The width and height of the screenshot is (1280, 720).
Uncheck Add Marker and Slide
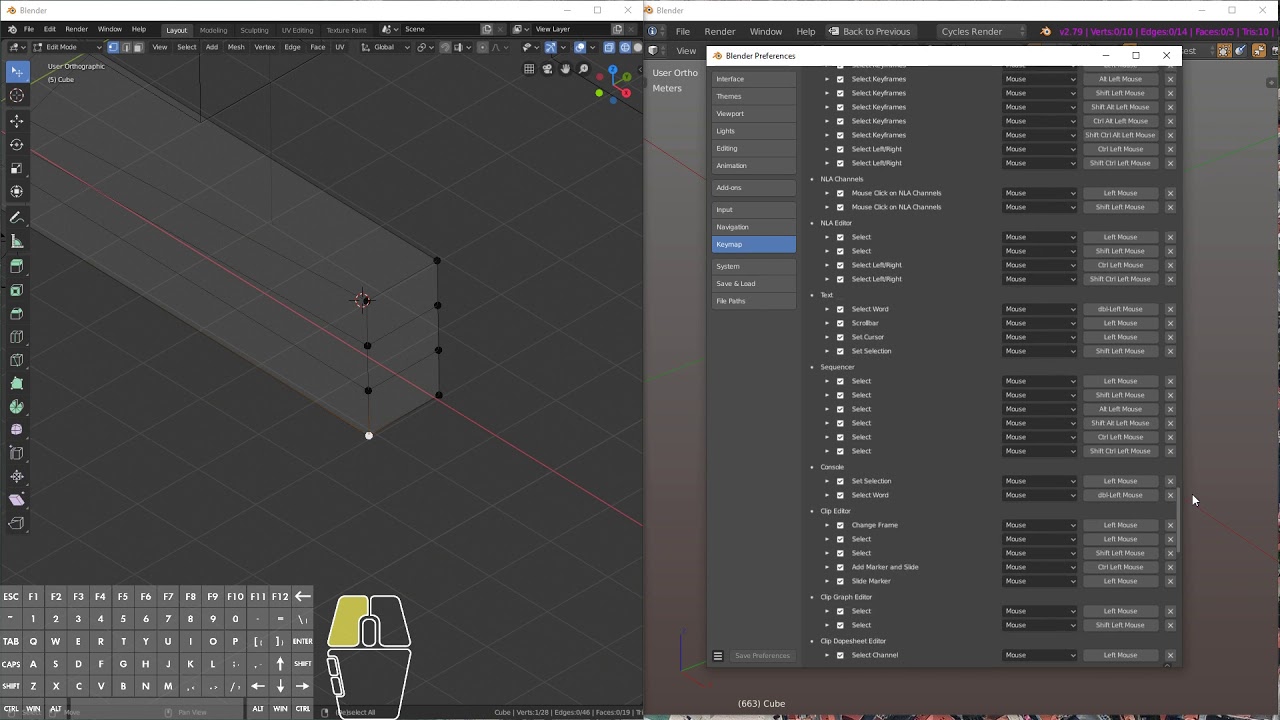point(840,567)
